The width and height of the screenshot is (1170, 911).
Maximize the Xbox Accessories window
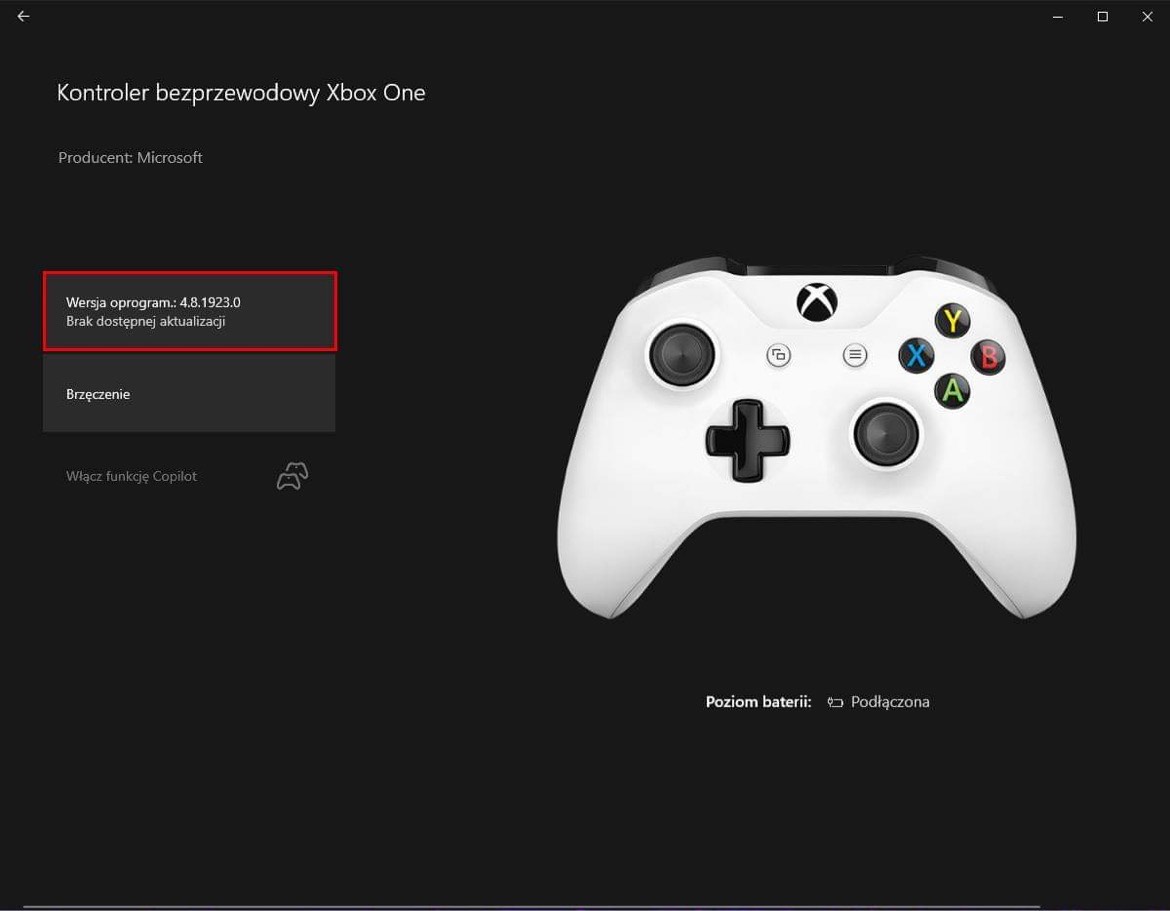tap(1102, 16)
